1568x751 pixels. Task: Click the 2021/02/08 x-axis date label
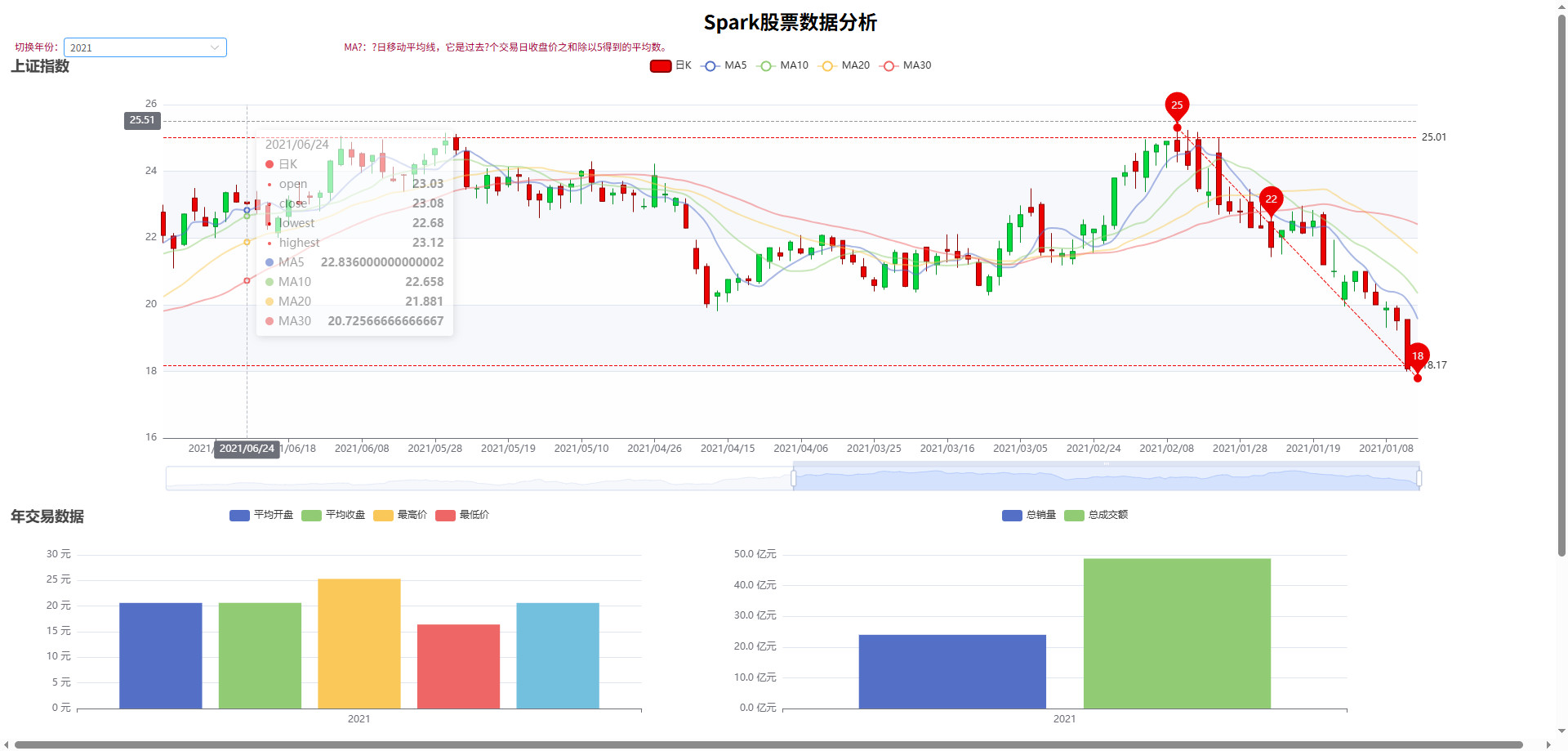(x=1166, y=449)
